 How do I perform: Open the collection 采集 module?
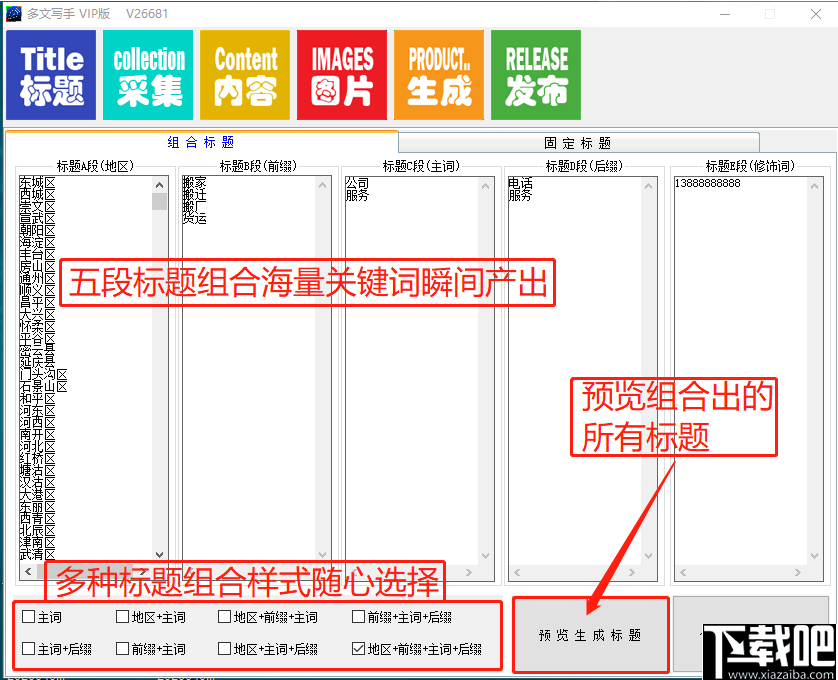tap(147, 74)
